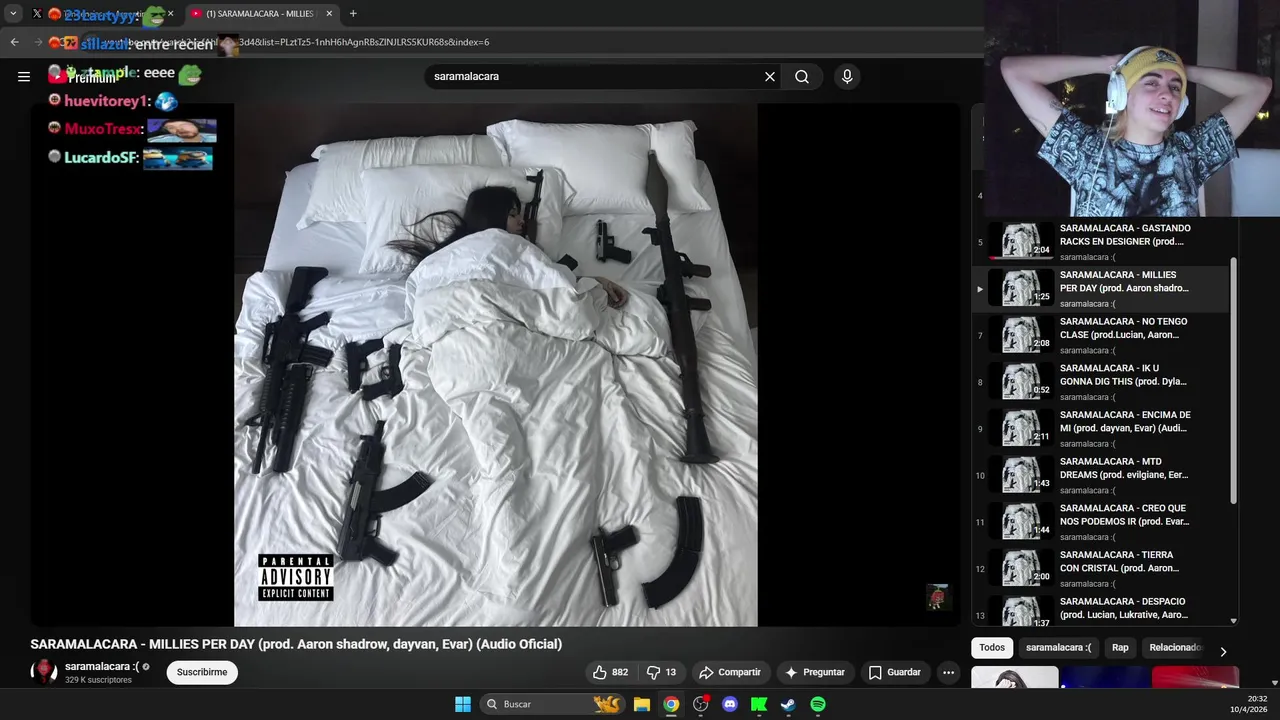
Task: Open the Windows Start menu
Action: pos(463,704)
